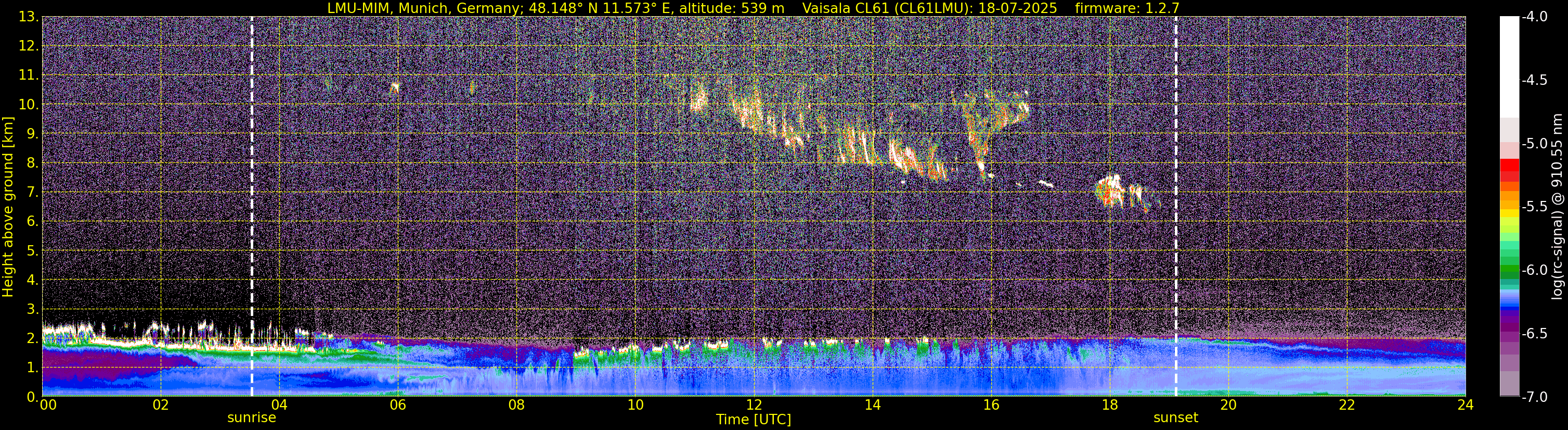Click the "14" time axis tick label
The width and height of the screenshot is (1568, 430).
(x=872, y=405)
